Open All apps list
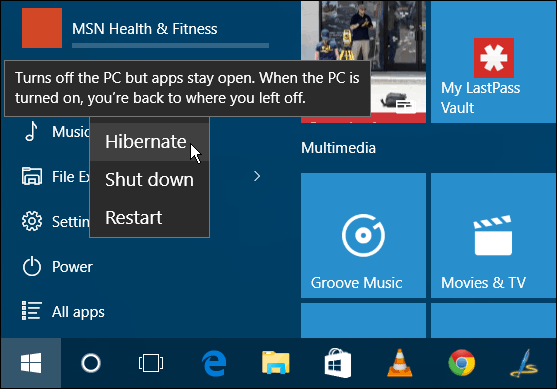The height and width of the screenshot is (389, 557). tap(63, 312)
